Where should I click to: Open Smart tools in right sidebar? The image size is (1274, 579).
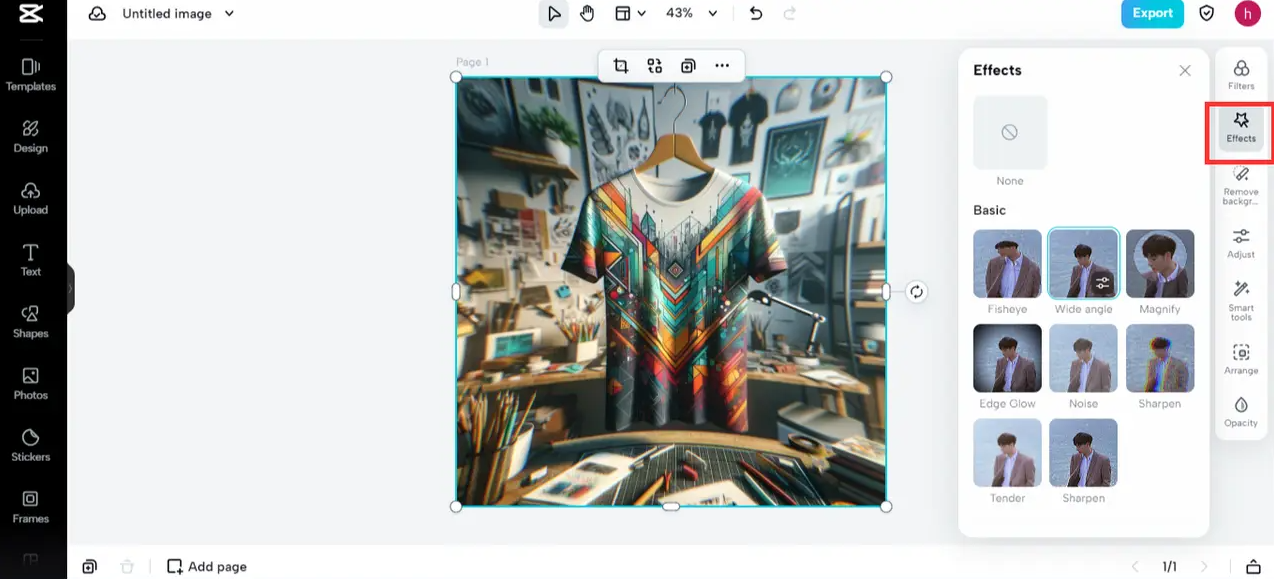[1241, 301]
